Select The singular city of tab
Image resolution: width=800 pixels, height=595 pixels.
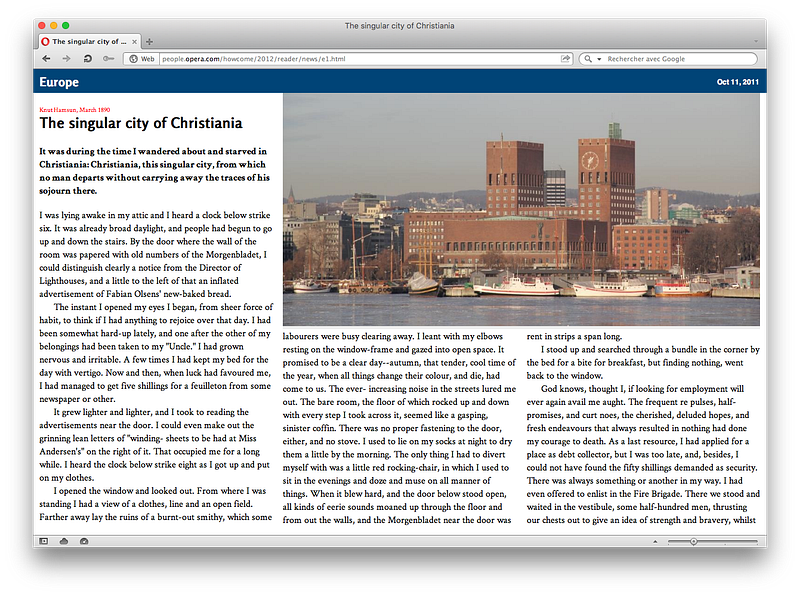click(x=85, y=42)
